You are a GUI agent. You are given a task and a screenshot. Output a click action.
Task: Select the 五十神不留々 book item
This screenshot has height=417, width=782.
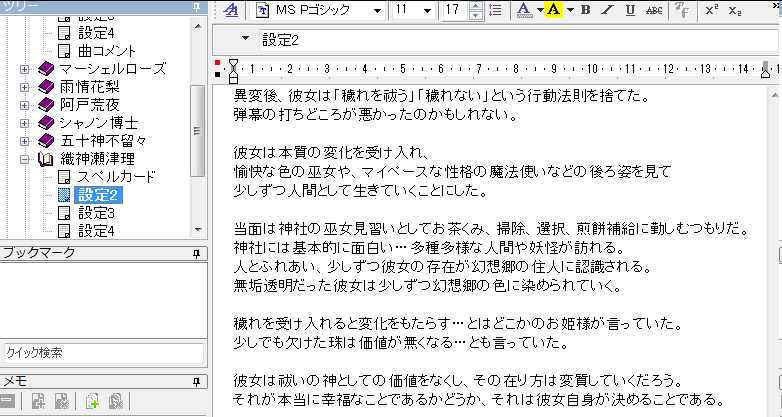[103, 141]
